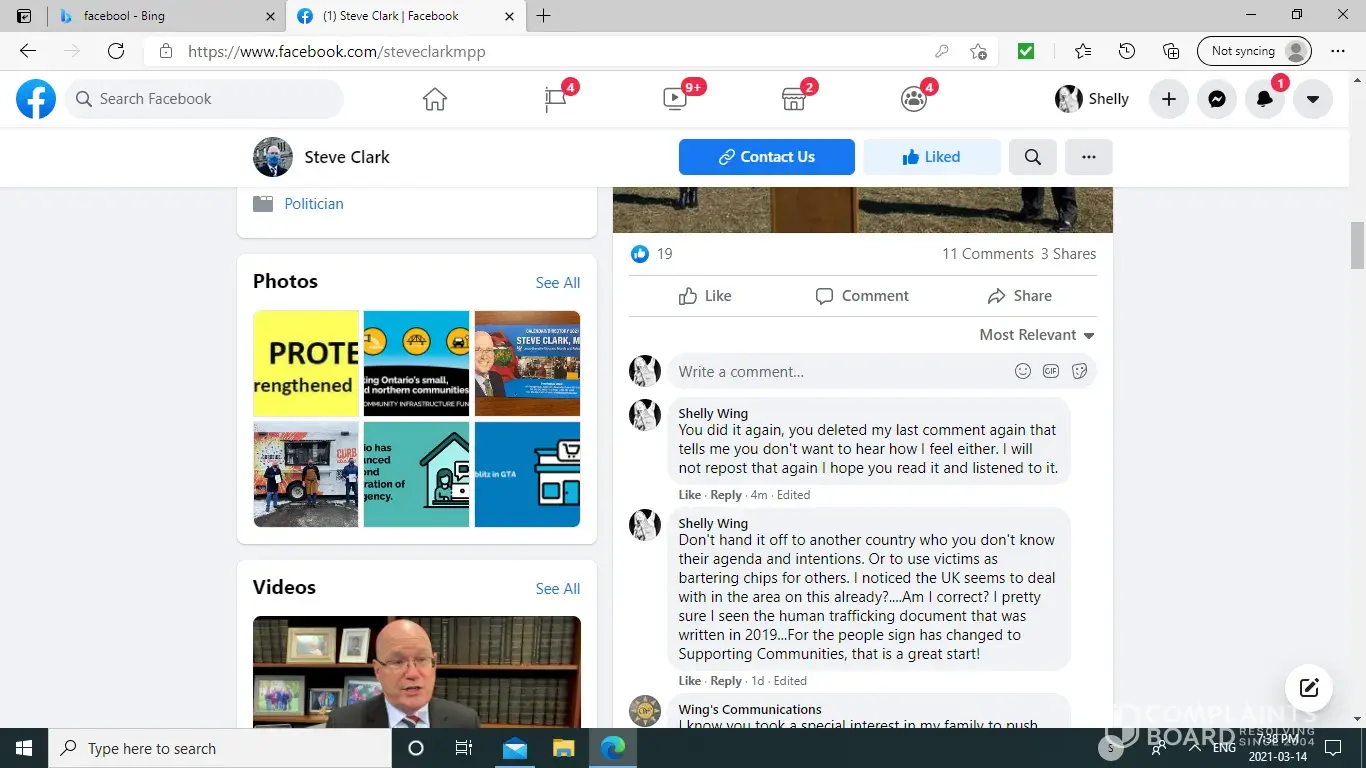Open Edge browsing history
Screen dimensions: 1366x768
point(1127,51)
